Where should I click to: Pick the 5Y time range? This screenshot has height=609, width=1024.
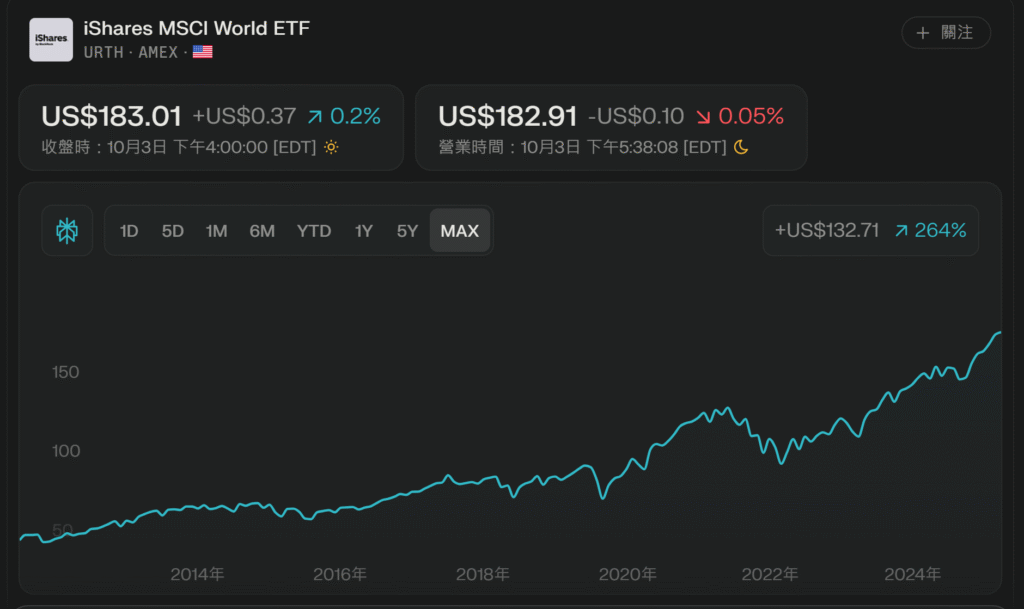tap(407, 231)
